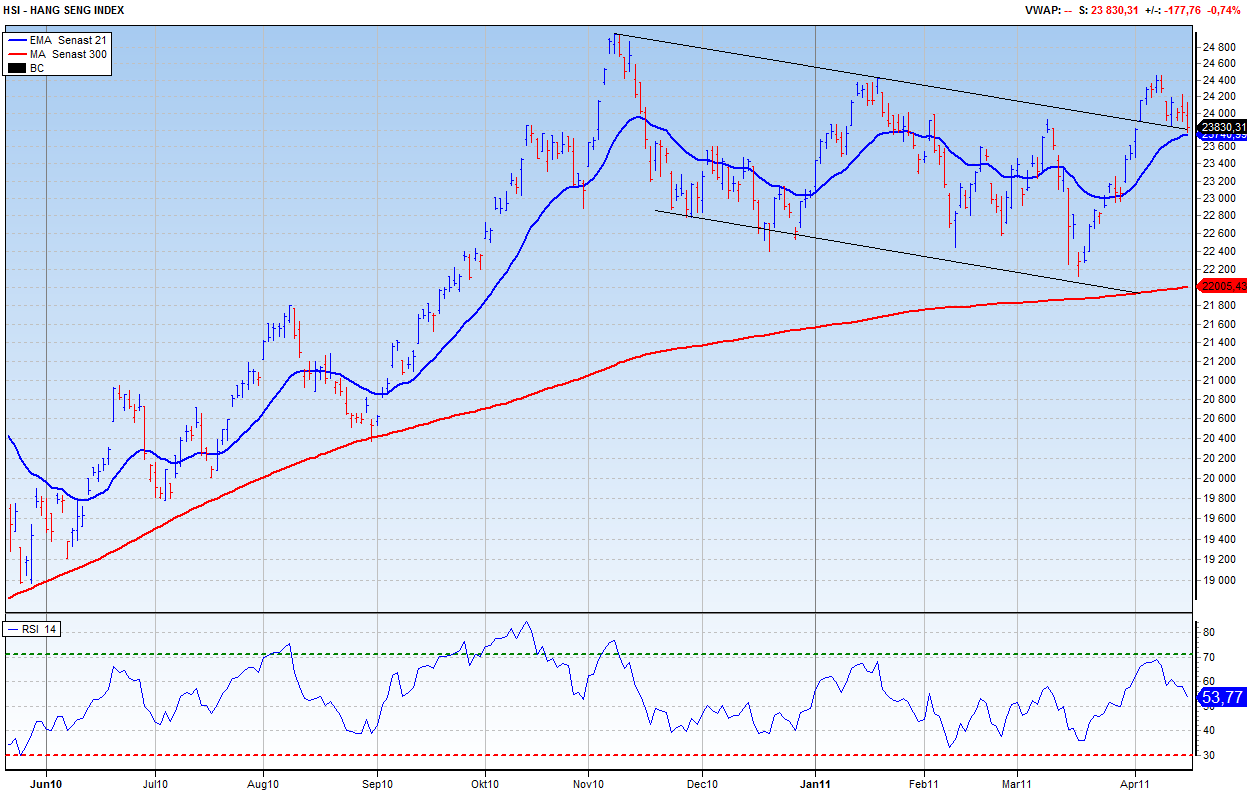Click the 24 800 price axis label
The width and height of the screenshot is (1247, 791).
pos(1216,47)
